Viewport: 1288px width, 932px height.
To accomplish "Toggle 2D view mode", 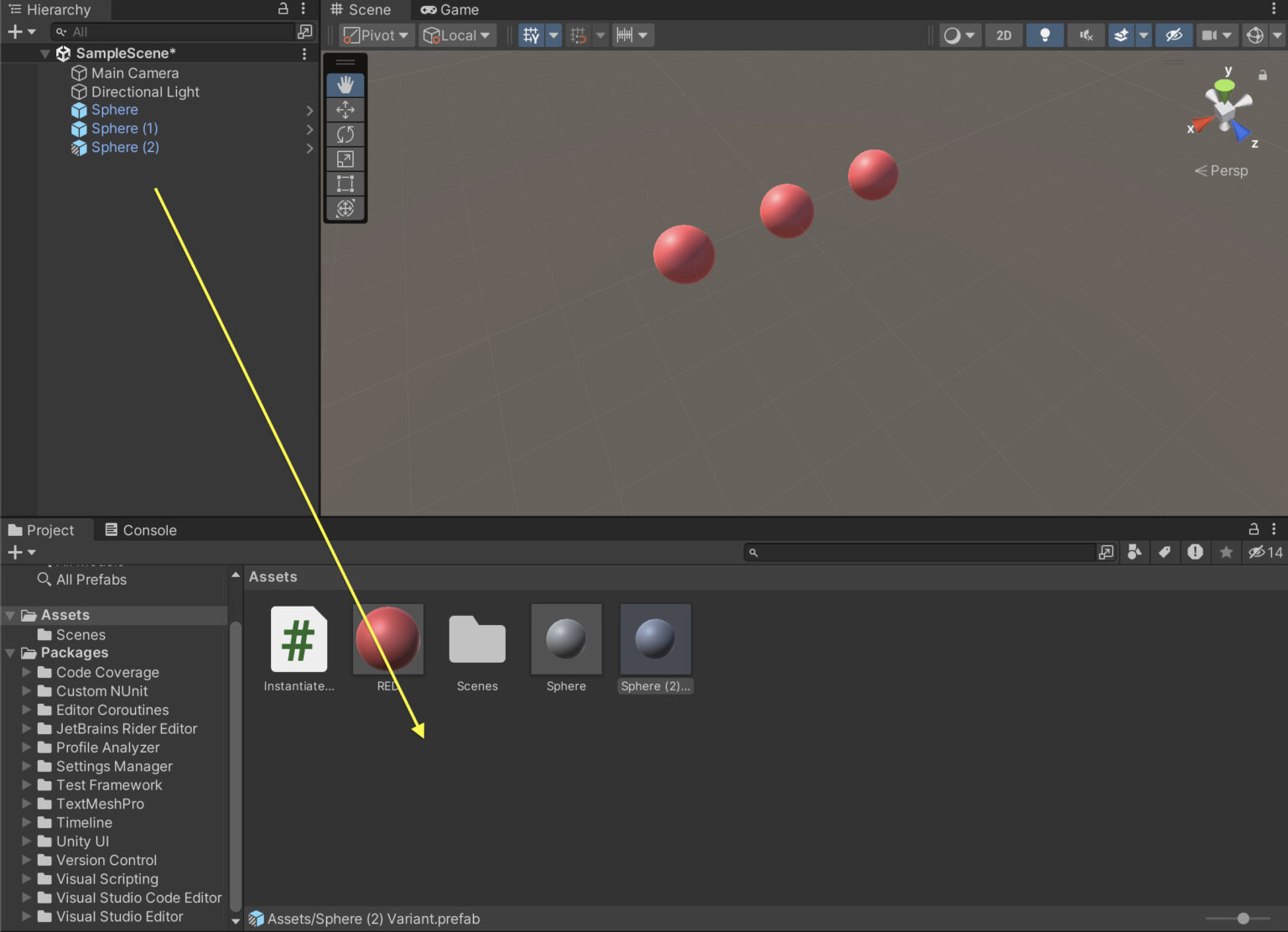I will pyautogui.click(x=1003, y=34).
